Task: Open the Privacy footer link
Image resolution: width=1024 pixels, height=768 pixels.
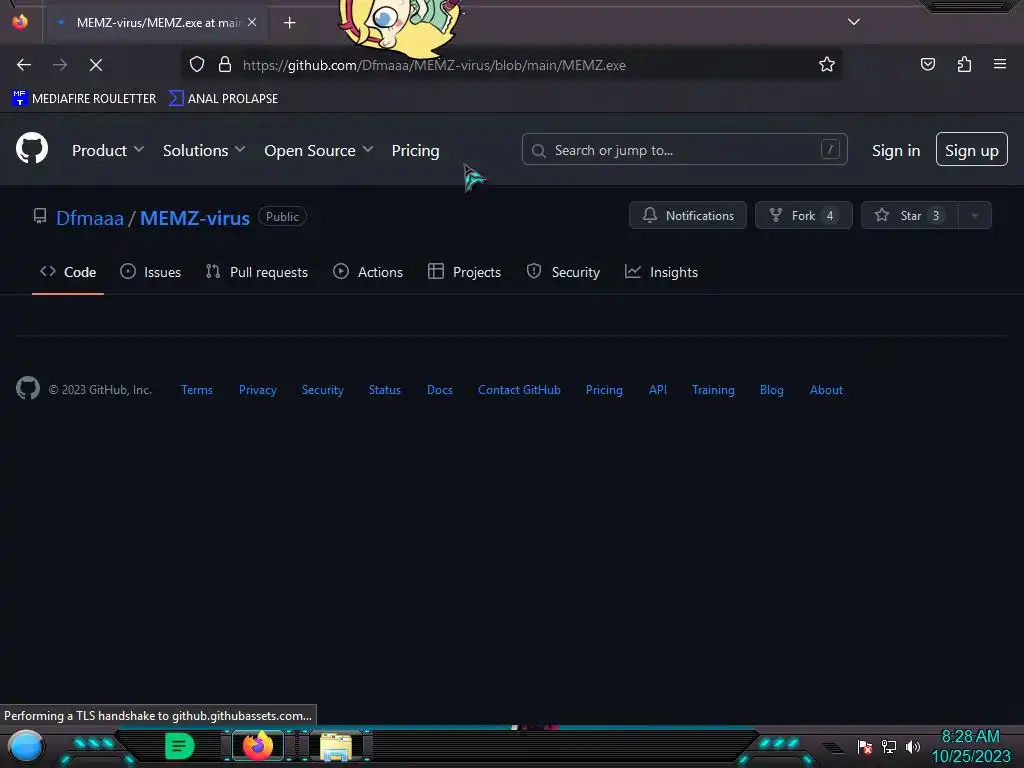Action: [258, 390]
